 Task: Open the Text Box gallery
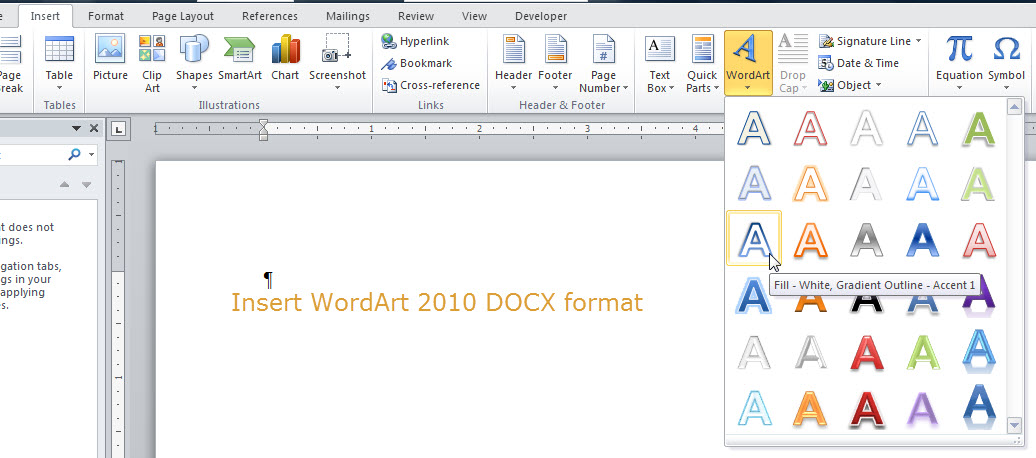[659, 63]
